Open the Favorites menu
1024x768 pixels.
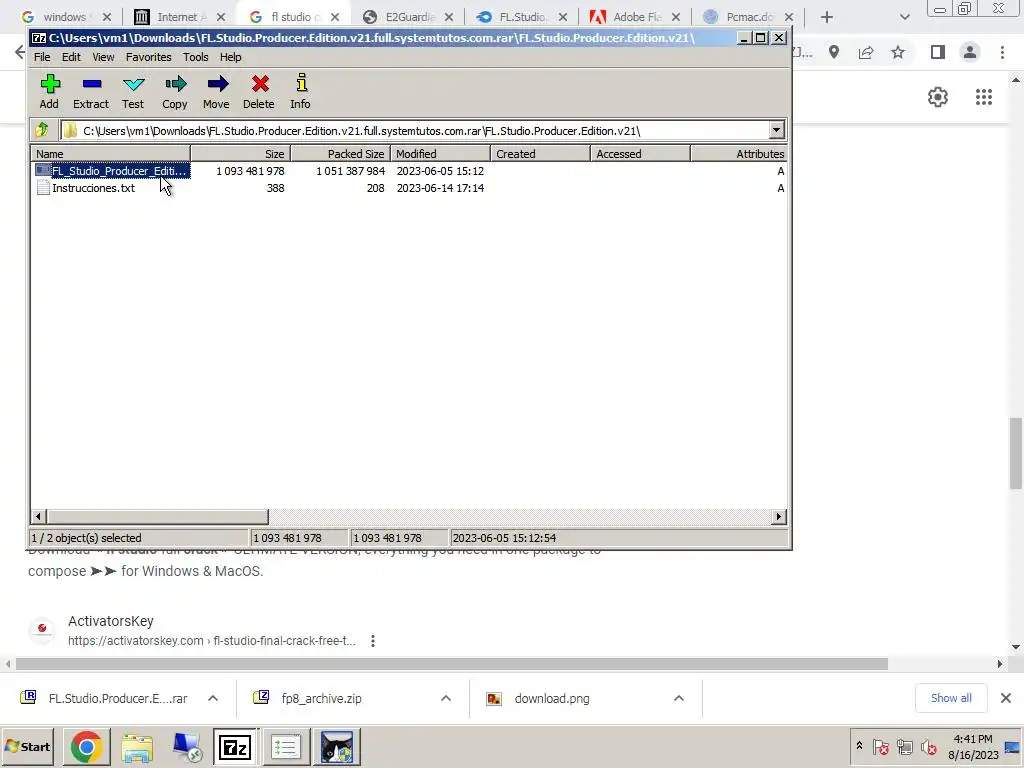pos(148,57)
